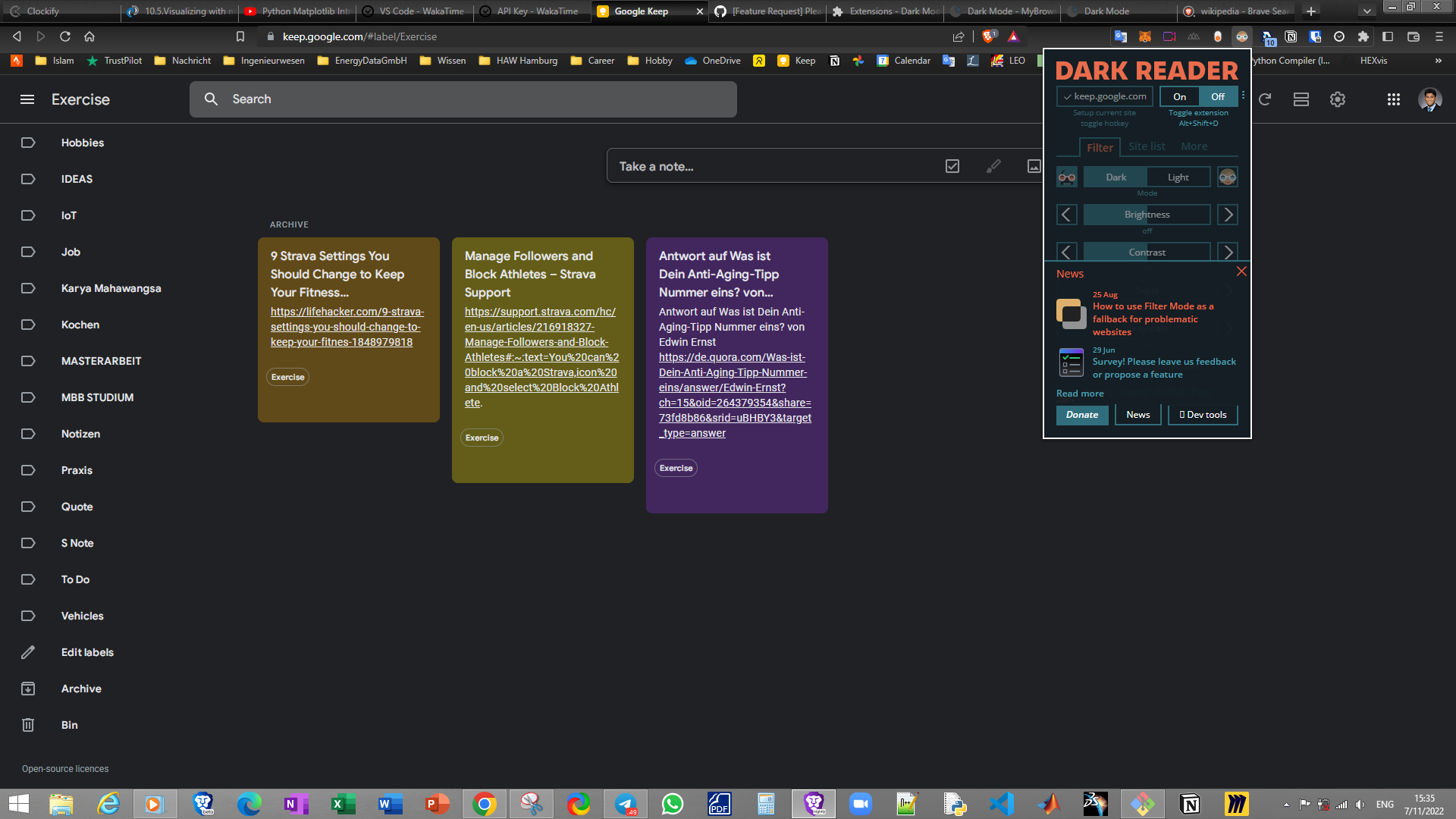1456x819 pixels.
Task: Increase Brightness with right arrow
Action: 1228,215
